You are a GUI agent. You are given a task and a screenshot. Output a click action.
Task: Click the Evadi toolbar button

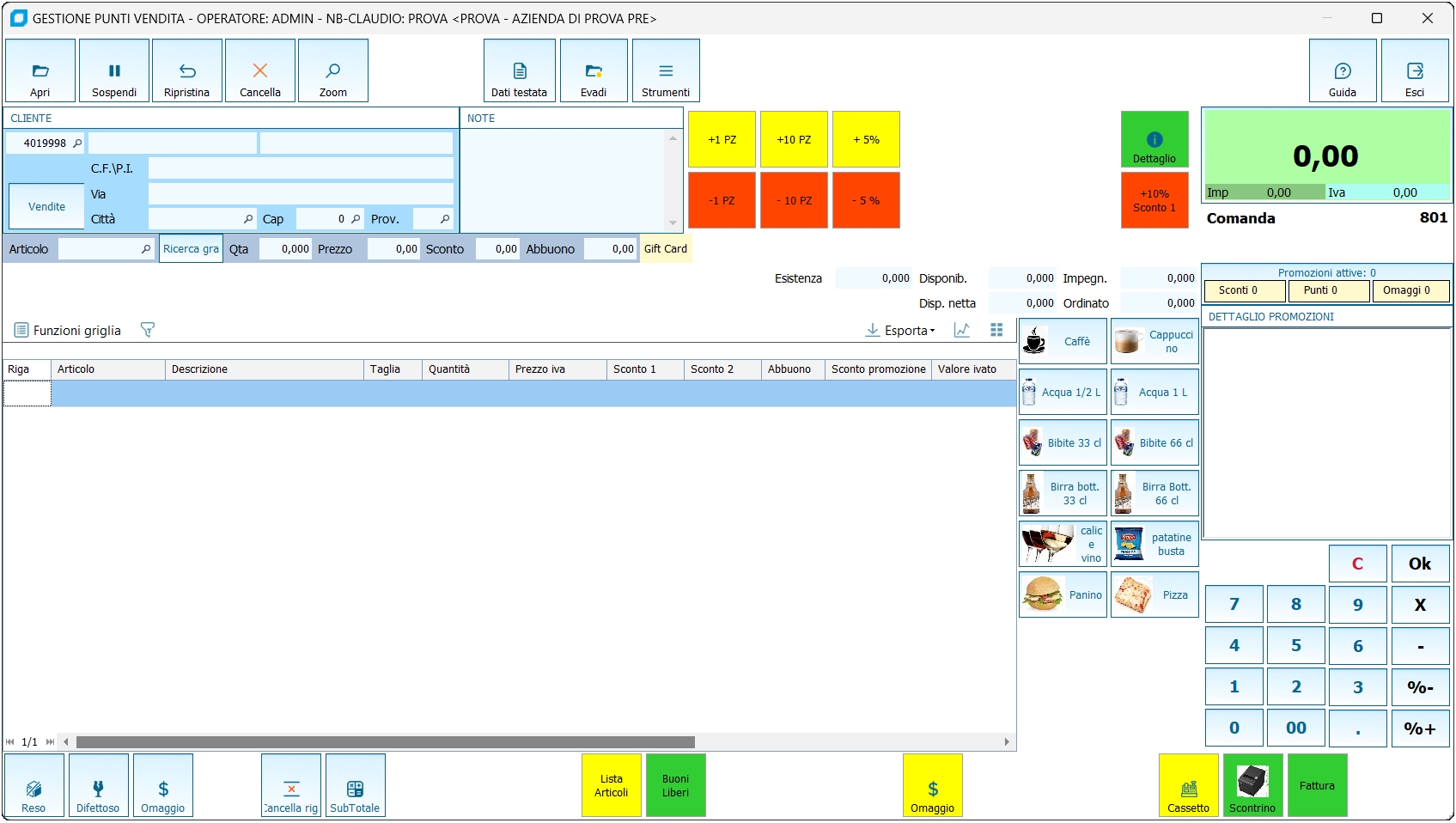(x=594, y=70)
